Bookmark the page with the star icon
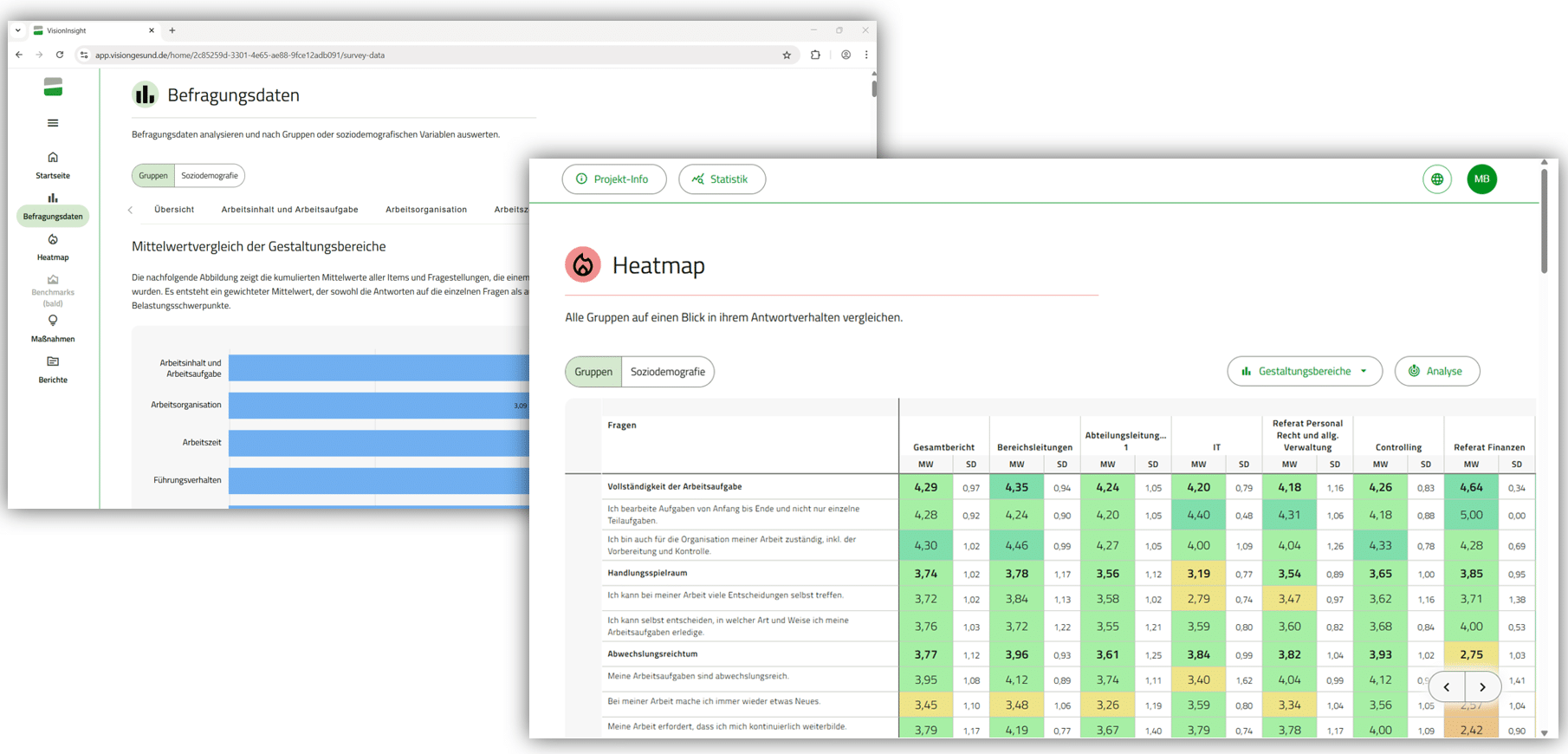Image resolution: width=1568 pixels, height=754 pixels. point(787,55)
